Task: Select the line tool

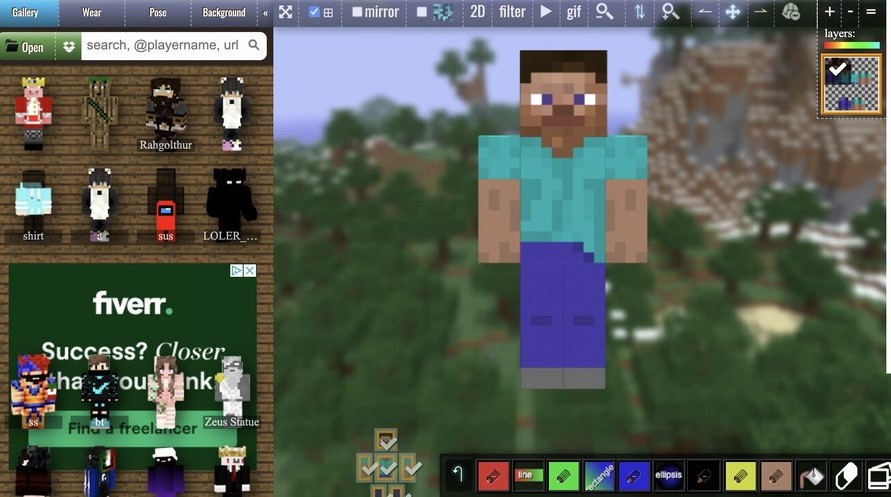Action: [x=528, y=475]
